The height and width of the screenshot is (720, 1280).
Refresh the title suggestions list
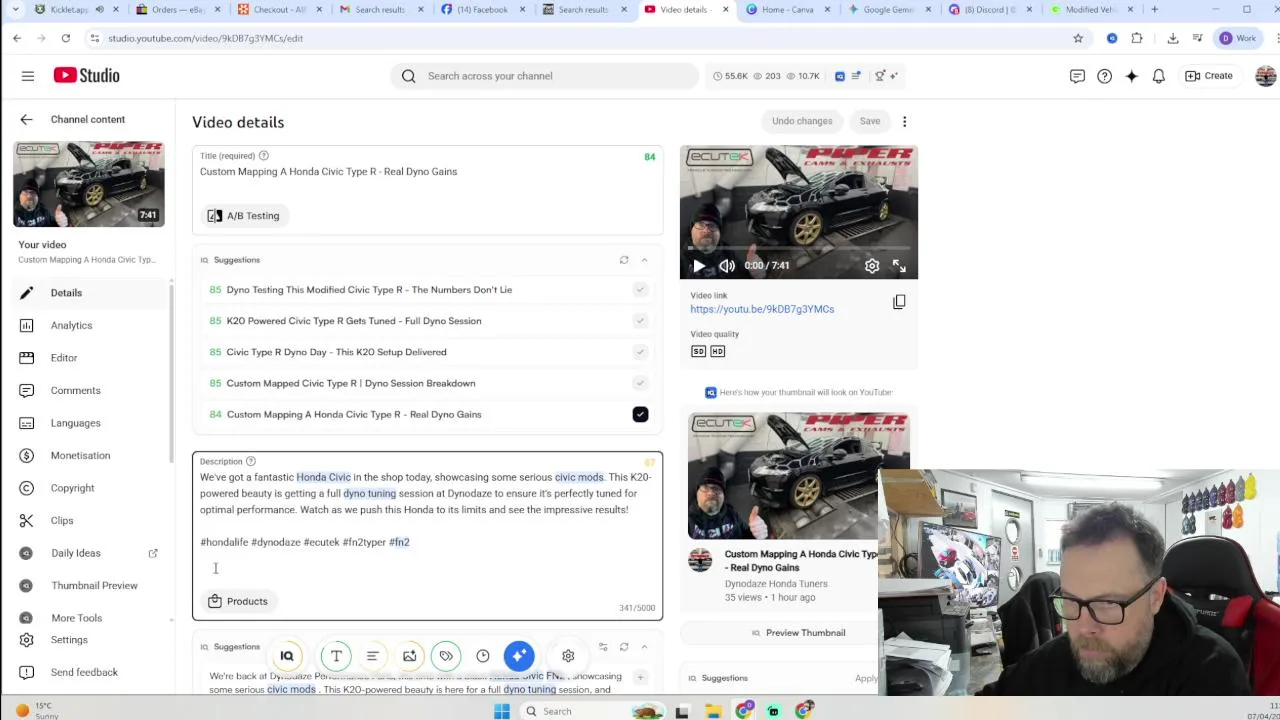coord(623,260)
